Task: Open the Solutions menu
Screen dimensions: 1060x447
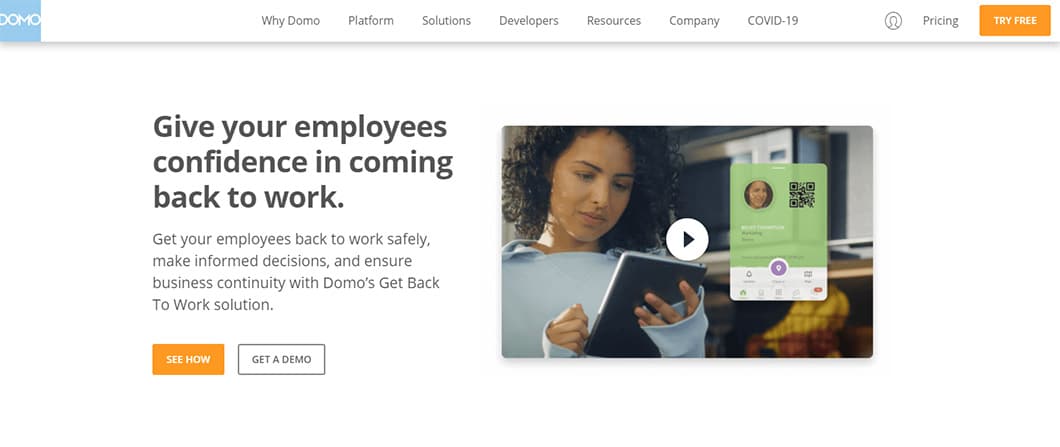Action: point(446,21)
